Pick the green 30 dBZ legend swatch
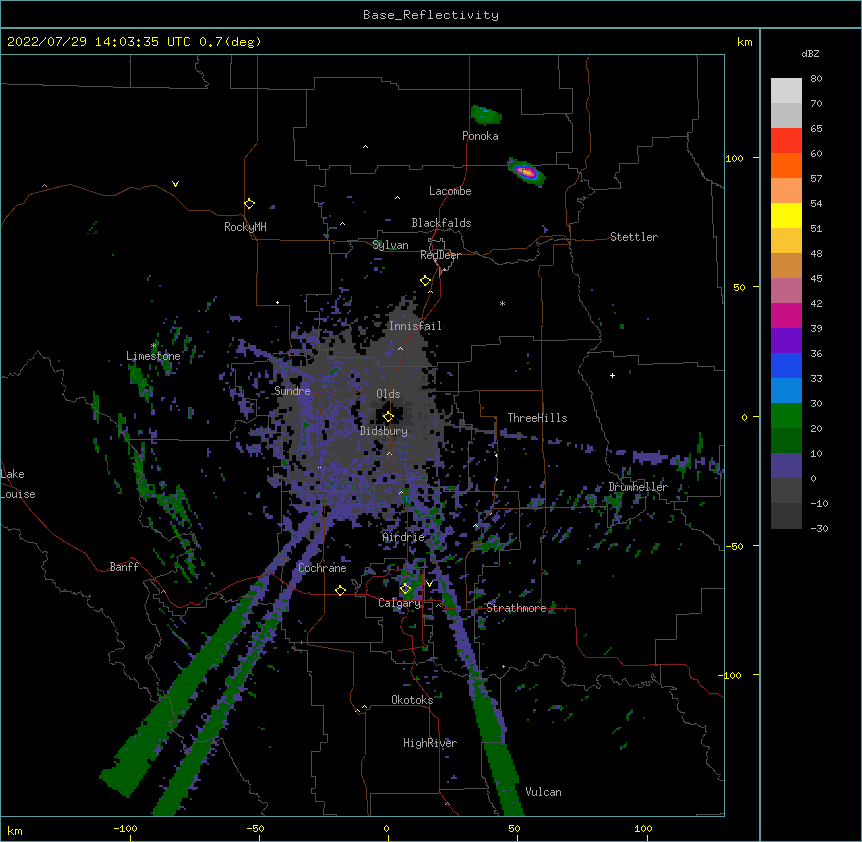The image size is (862, 842). pyautogui.click(x=786, y=416)
